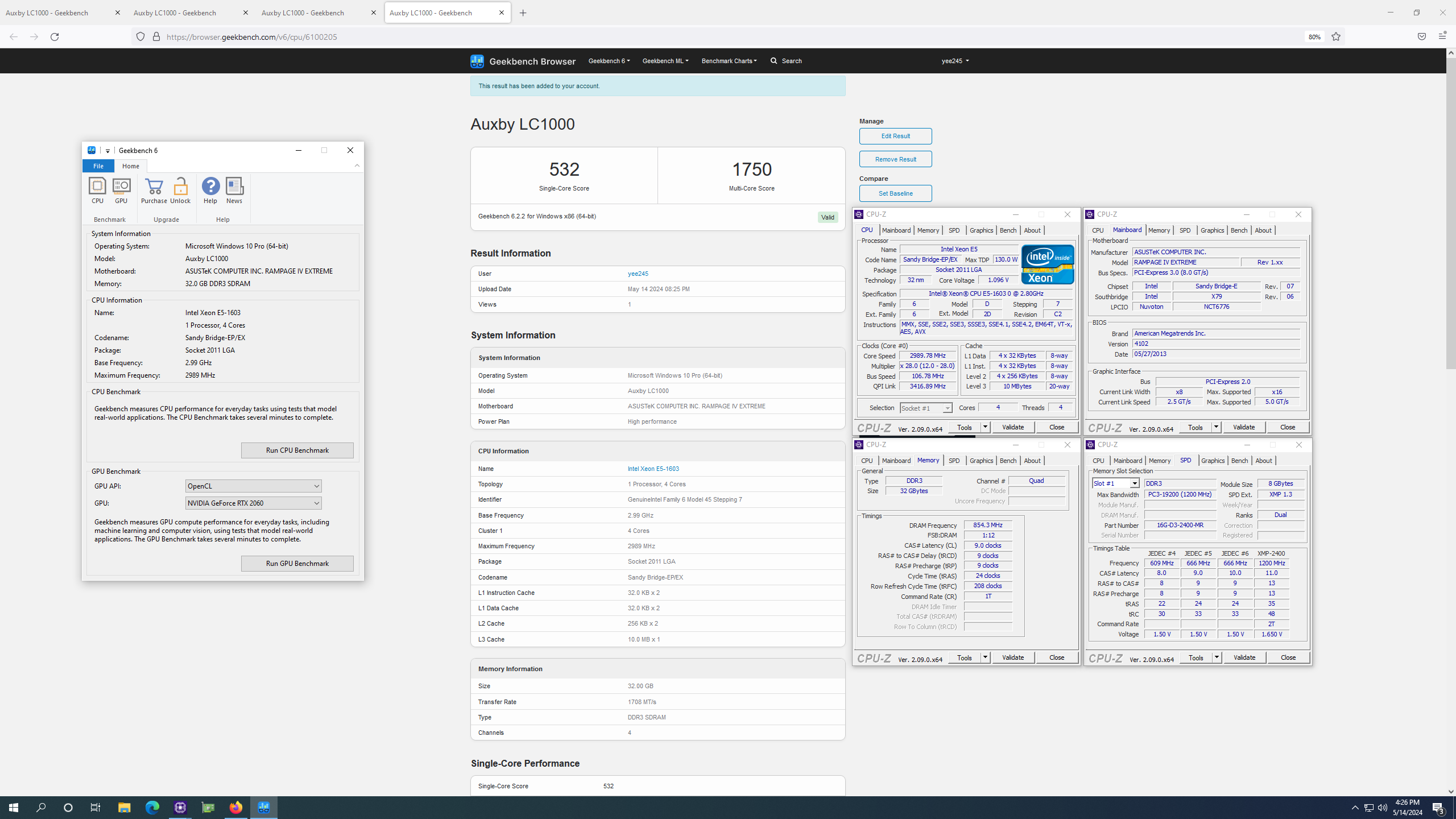Switch to Graphics tab in CPU-Z Mainboard window
The image size is (1456, 819).
tap(1212, 230)
